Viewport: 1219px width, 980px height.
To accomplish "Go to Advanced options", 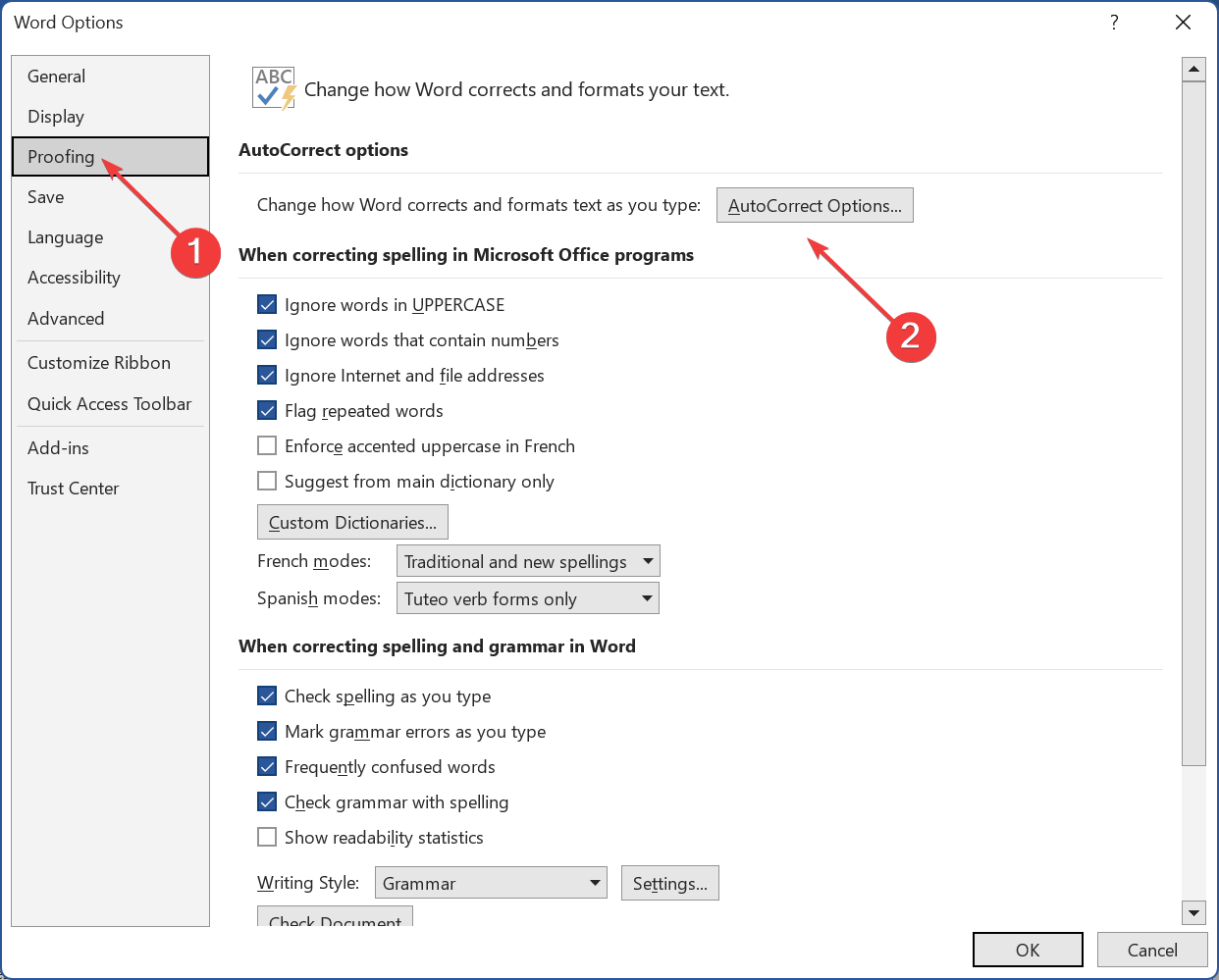I will 110,319.
